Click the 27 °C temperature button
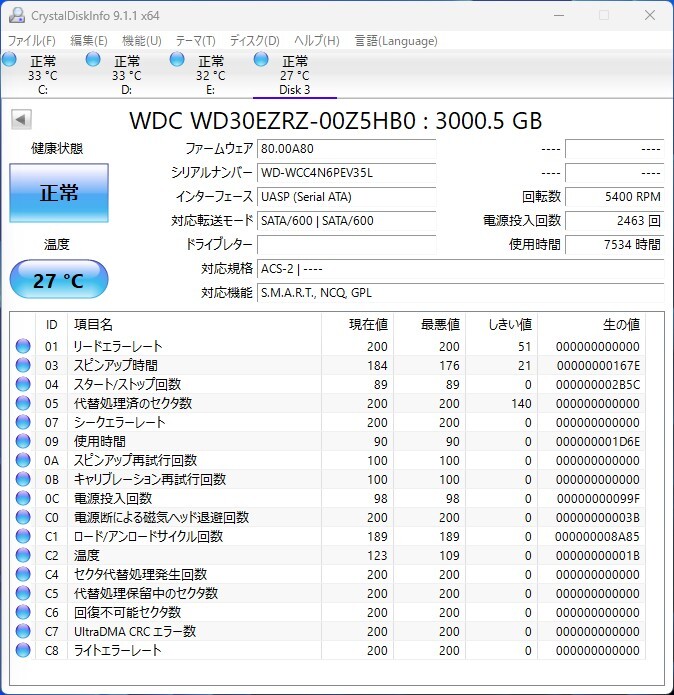Screen dimensions: 674x695 pyautogui.click(x=59, y=279)
